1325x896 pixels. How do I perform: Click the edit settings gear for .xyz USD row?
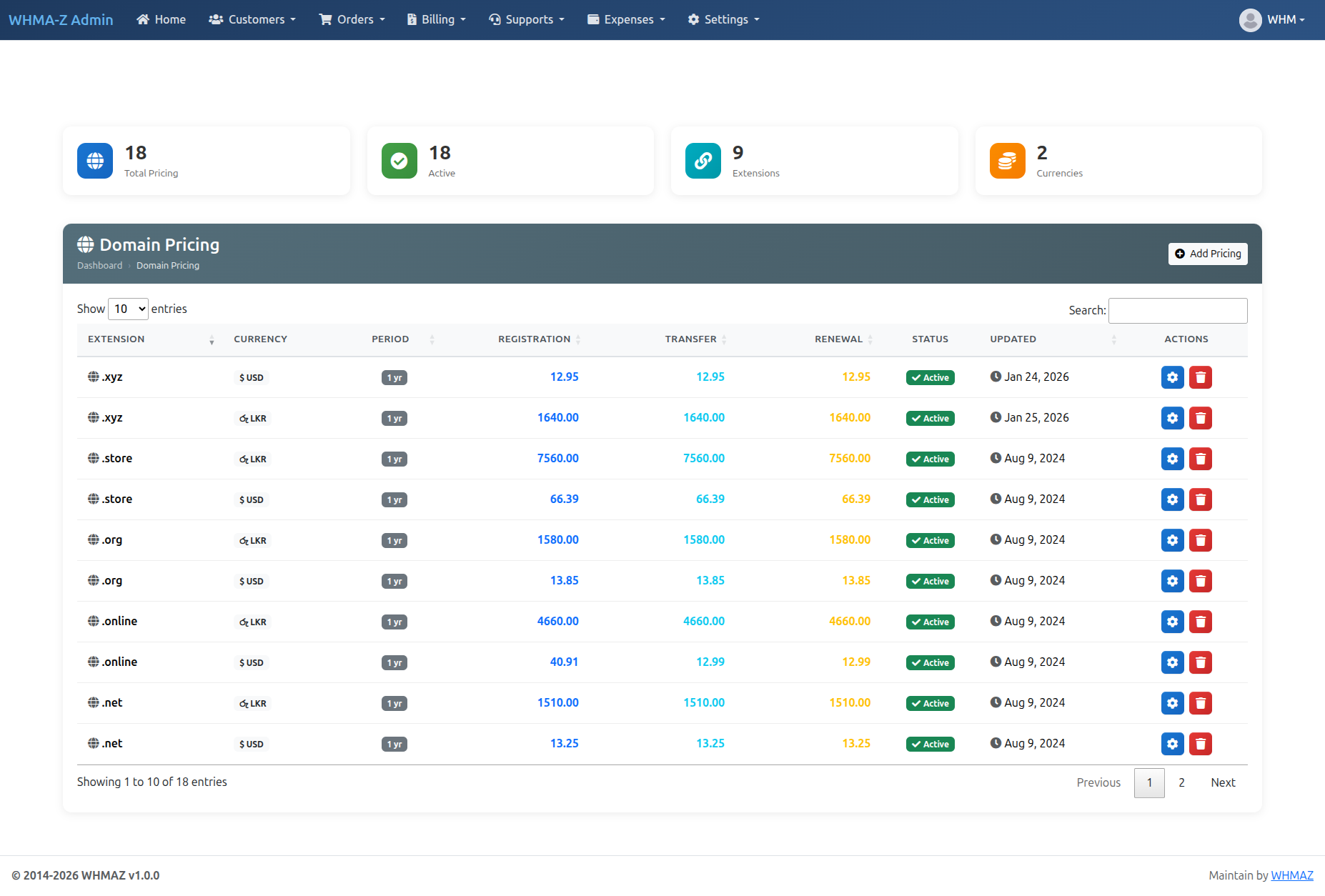(x=1172, y=377)
